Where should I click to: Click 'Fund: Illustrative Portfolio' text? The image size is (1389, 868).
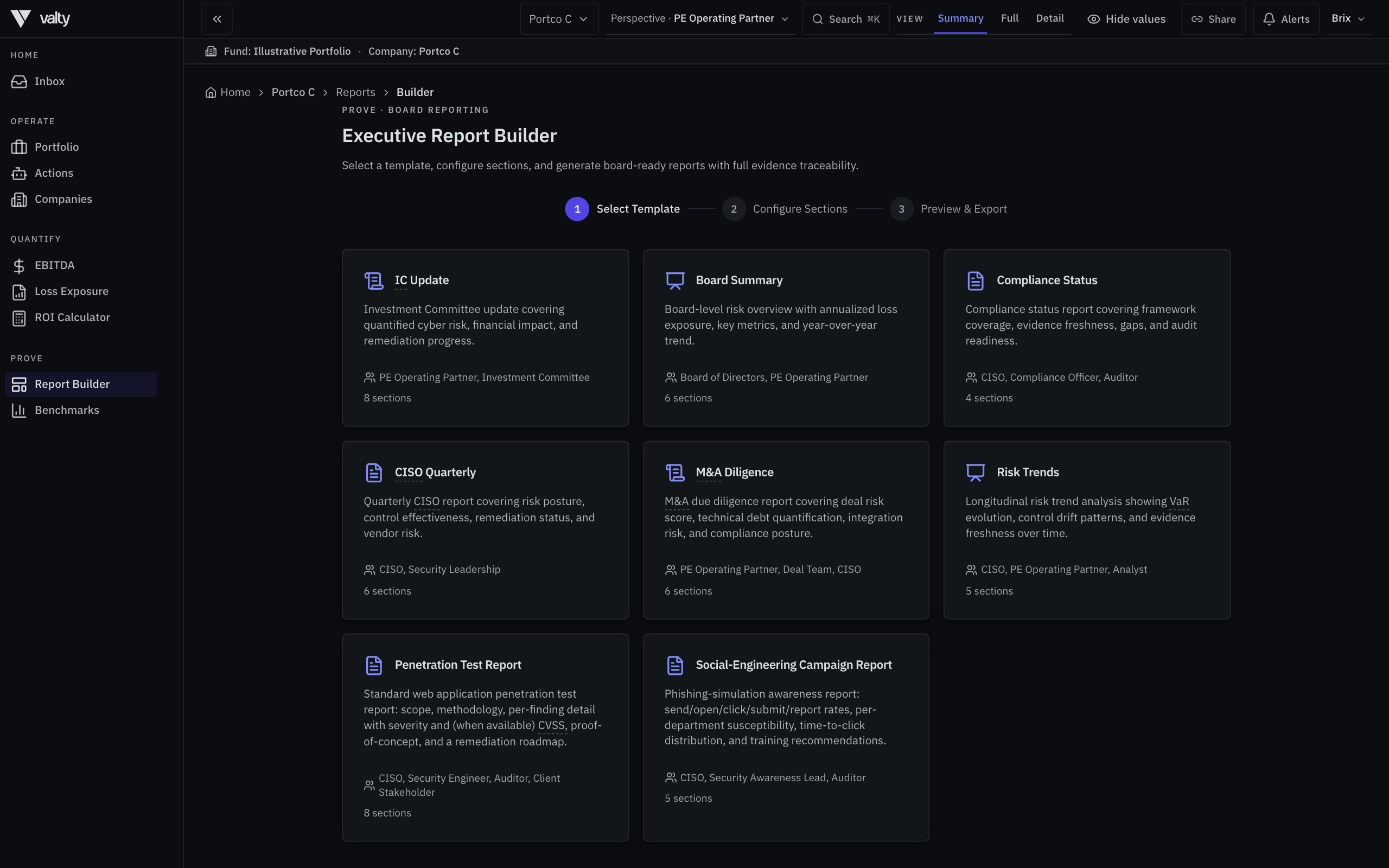coord(287,51)
